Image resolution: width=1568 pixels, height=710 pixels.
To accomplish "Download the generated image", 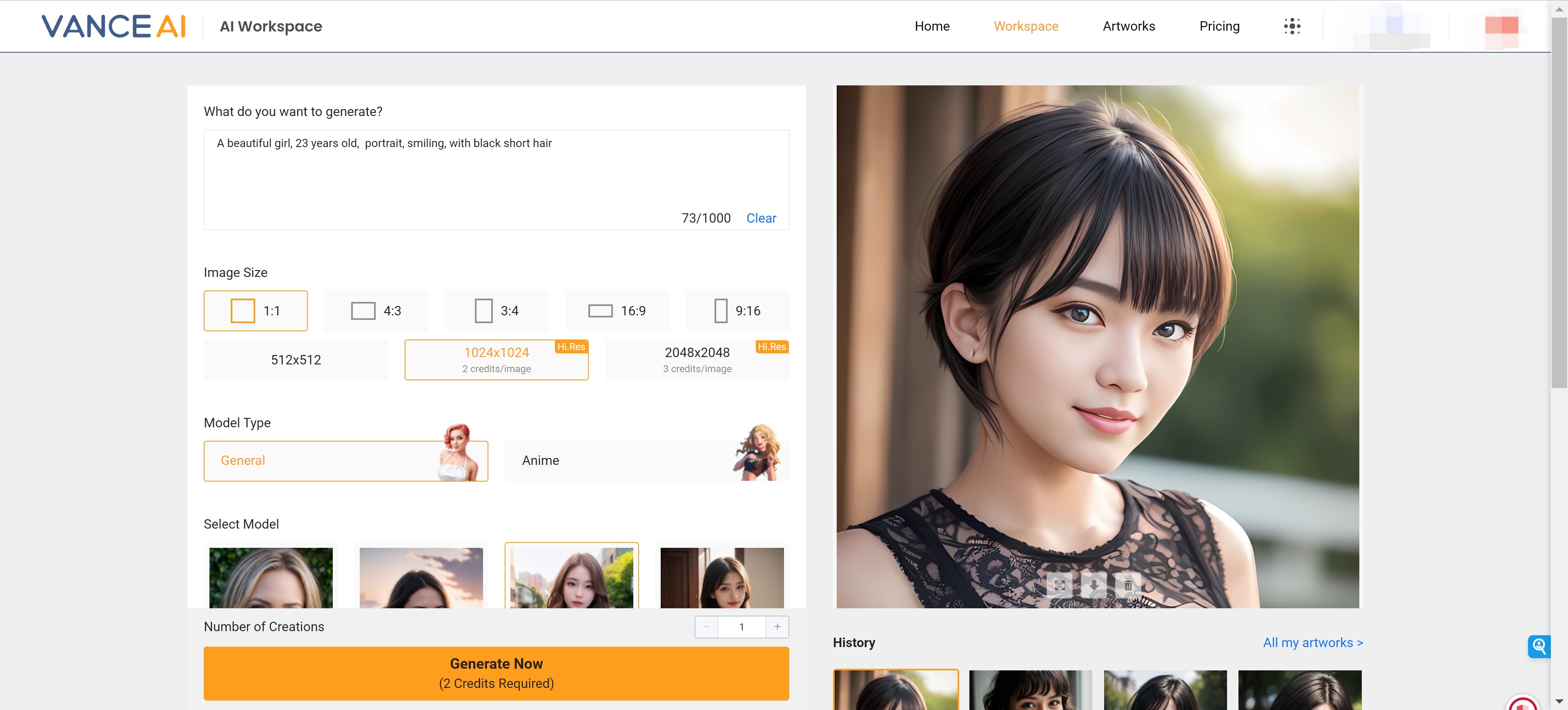I will [x=1094, y=586].
